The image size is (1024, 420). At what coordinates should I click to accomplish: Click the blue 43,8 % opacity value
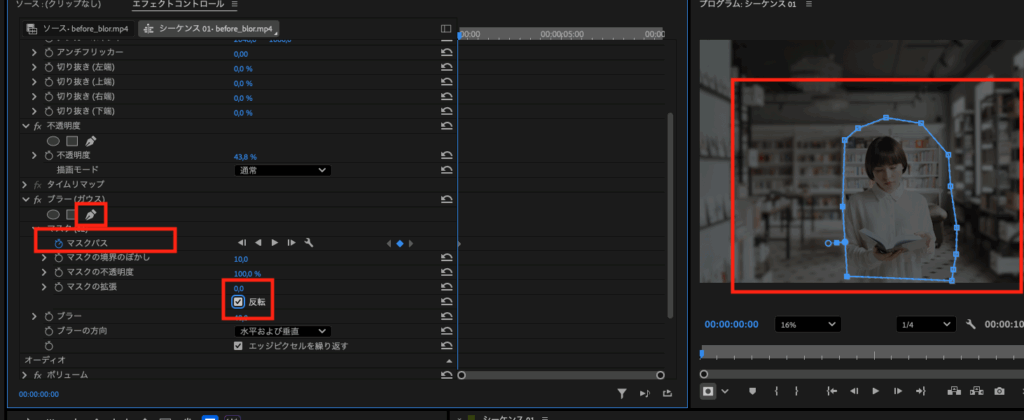tap(245, 157)
